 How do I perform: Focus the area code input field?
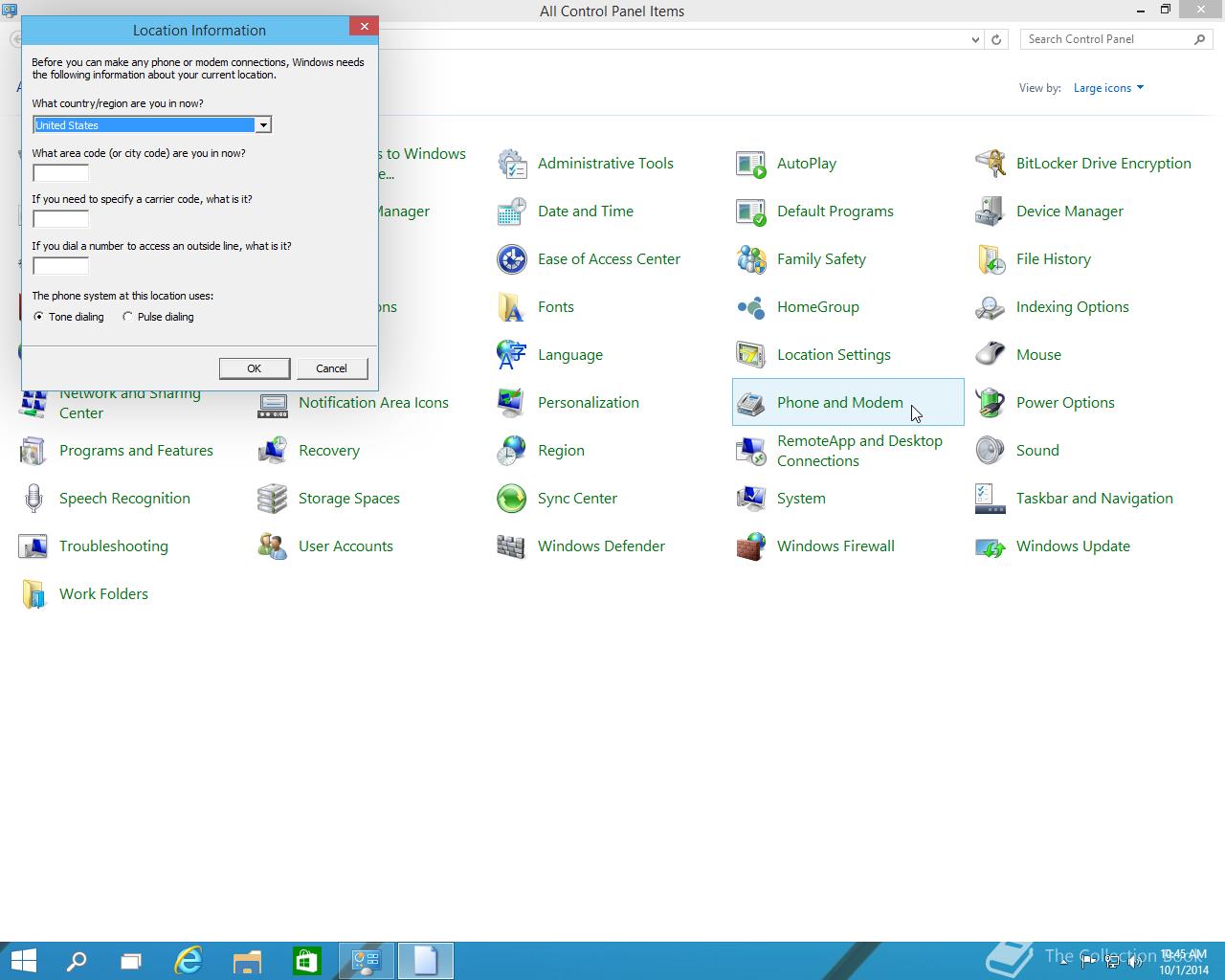[60, 173]
